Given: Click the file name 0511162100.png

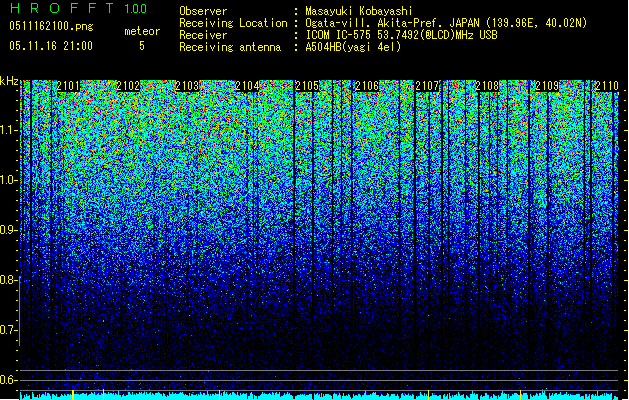Looking at the screenshot, I should tap(51, 27).
